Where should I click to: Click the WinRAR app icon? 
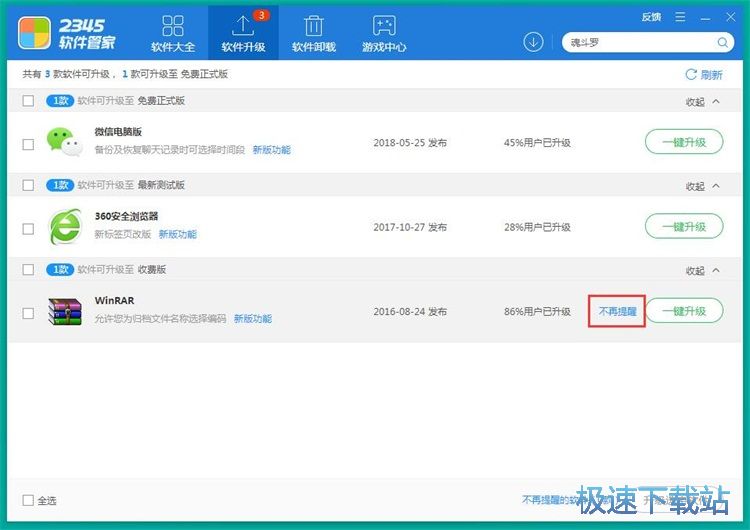[x=65, y=311]
